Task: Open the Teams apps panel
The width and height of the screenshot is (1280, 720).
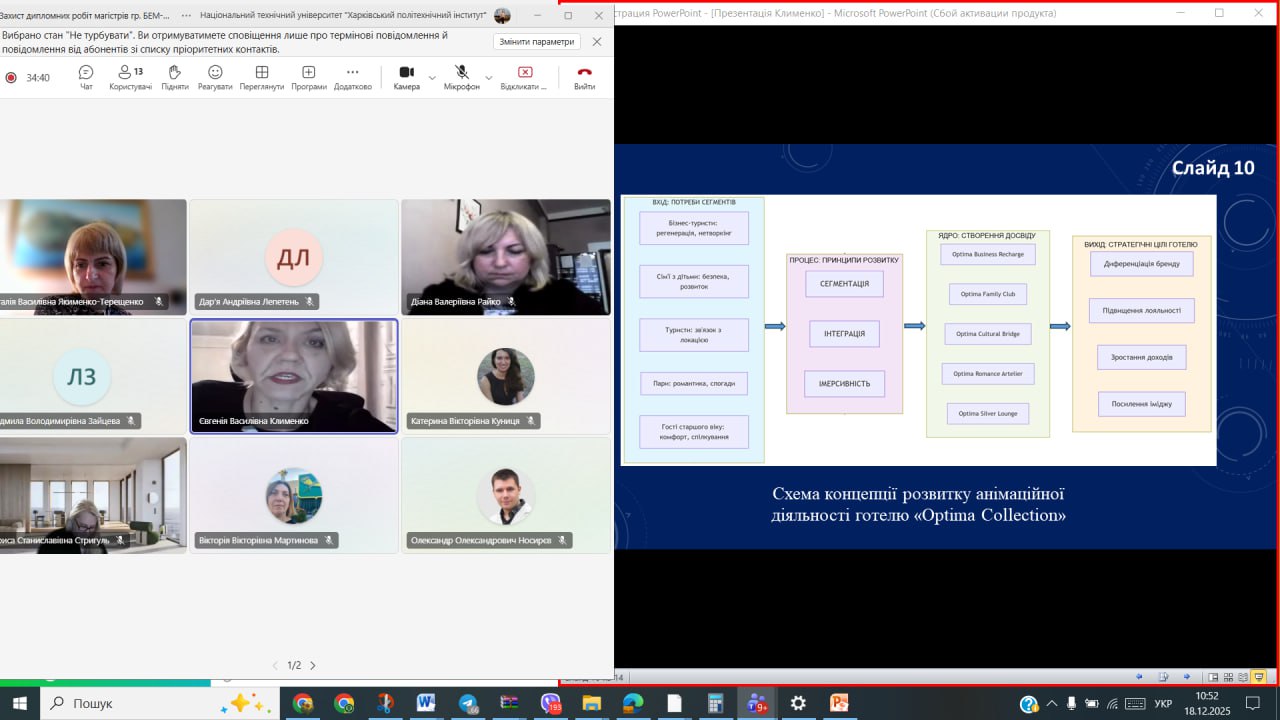Action: pos(309,77)
